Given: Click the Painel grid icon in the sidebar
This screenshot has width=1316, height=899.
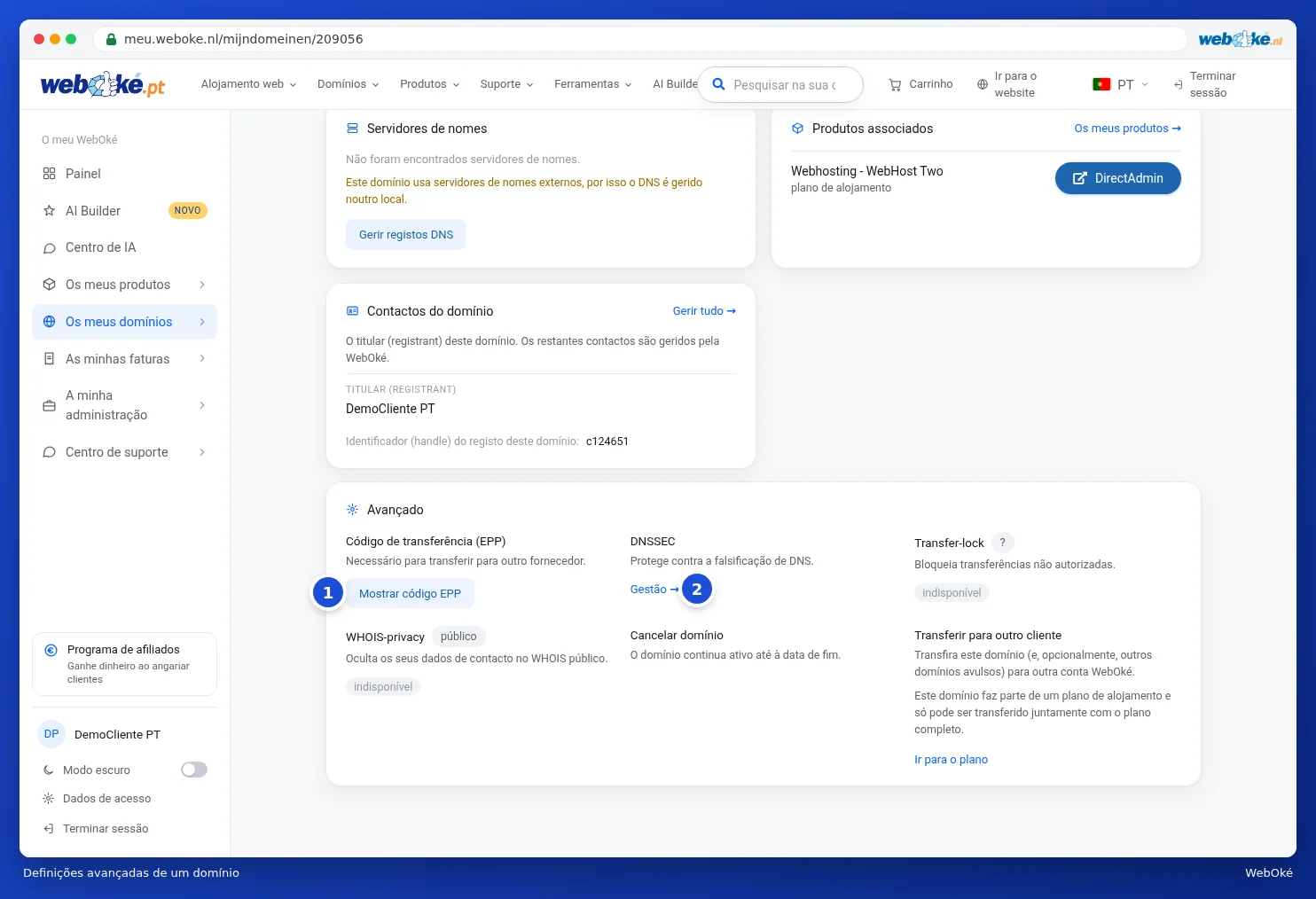Looking at the screenshot, I should (x=49, y=174).
